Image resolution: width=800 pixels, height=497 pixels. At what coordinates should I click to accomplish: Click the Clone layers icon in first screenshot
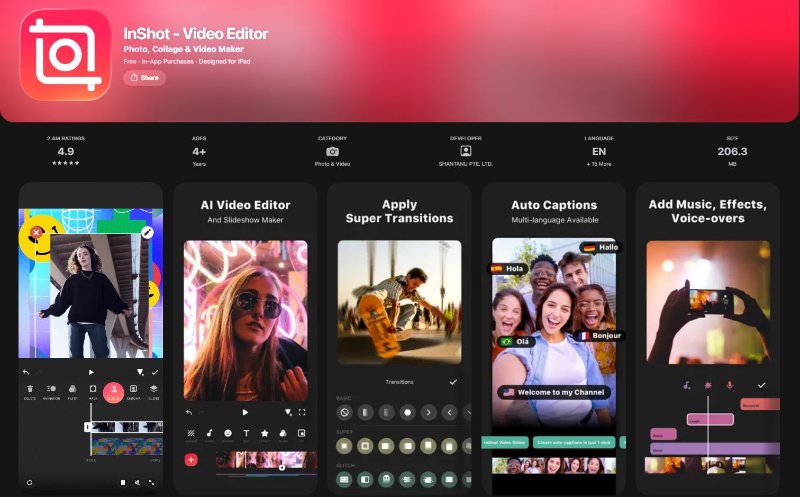[154, 389]
